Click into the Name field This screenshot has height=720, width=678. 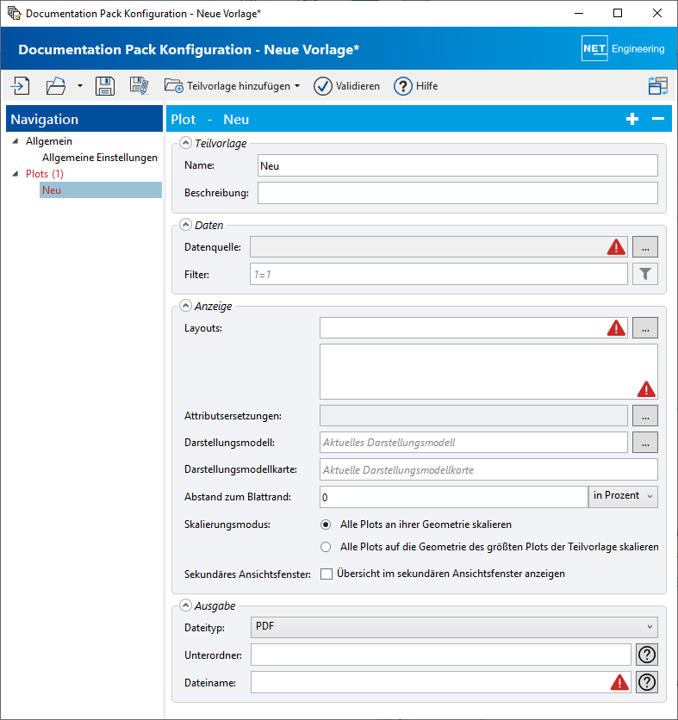pos(457,166)
